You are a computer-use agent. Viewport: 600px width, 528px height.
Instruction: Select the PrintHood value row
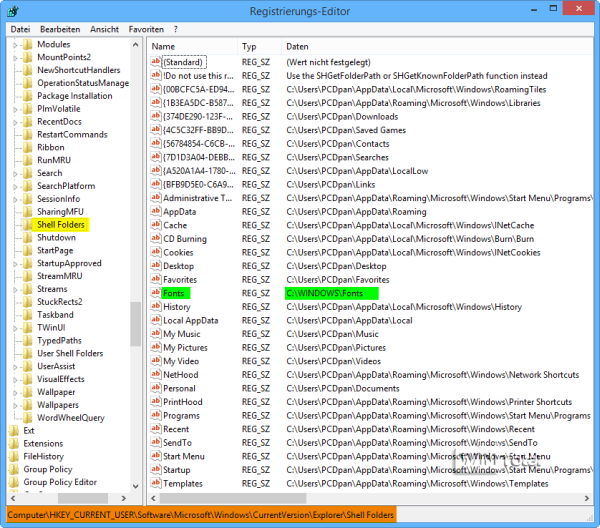coord(370,402)
